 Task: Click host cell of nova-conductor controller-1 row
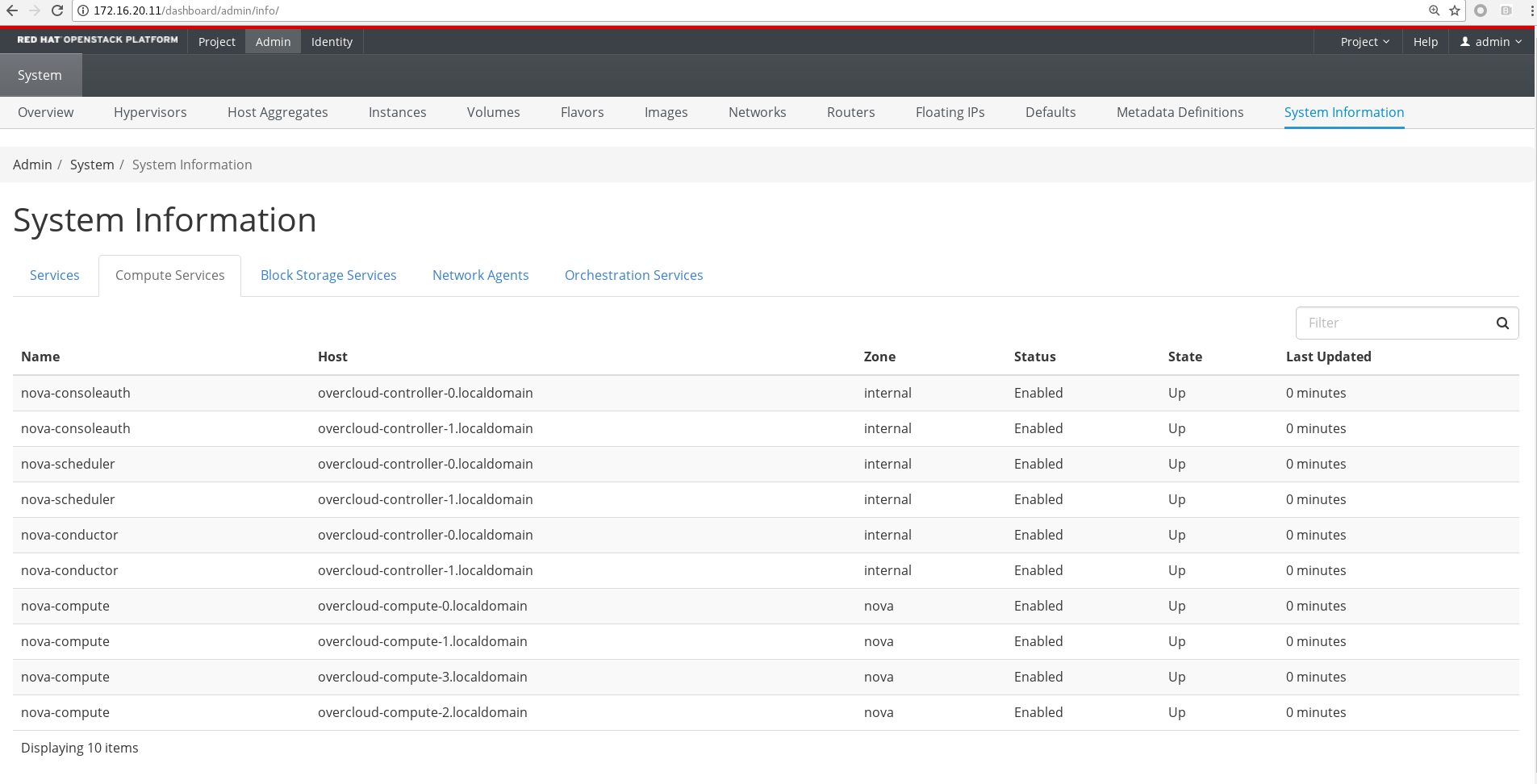[425, 570]
